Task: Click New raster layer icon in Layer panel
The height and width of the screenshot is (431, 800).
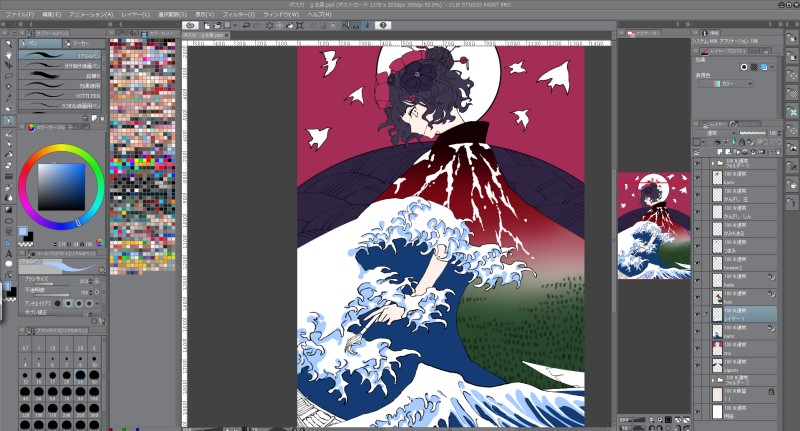Action: 720,152
